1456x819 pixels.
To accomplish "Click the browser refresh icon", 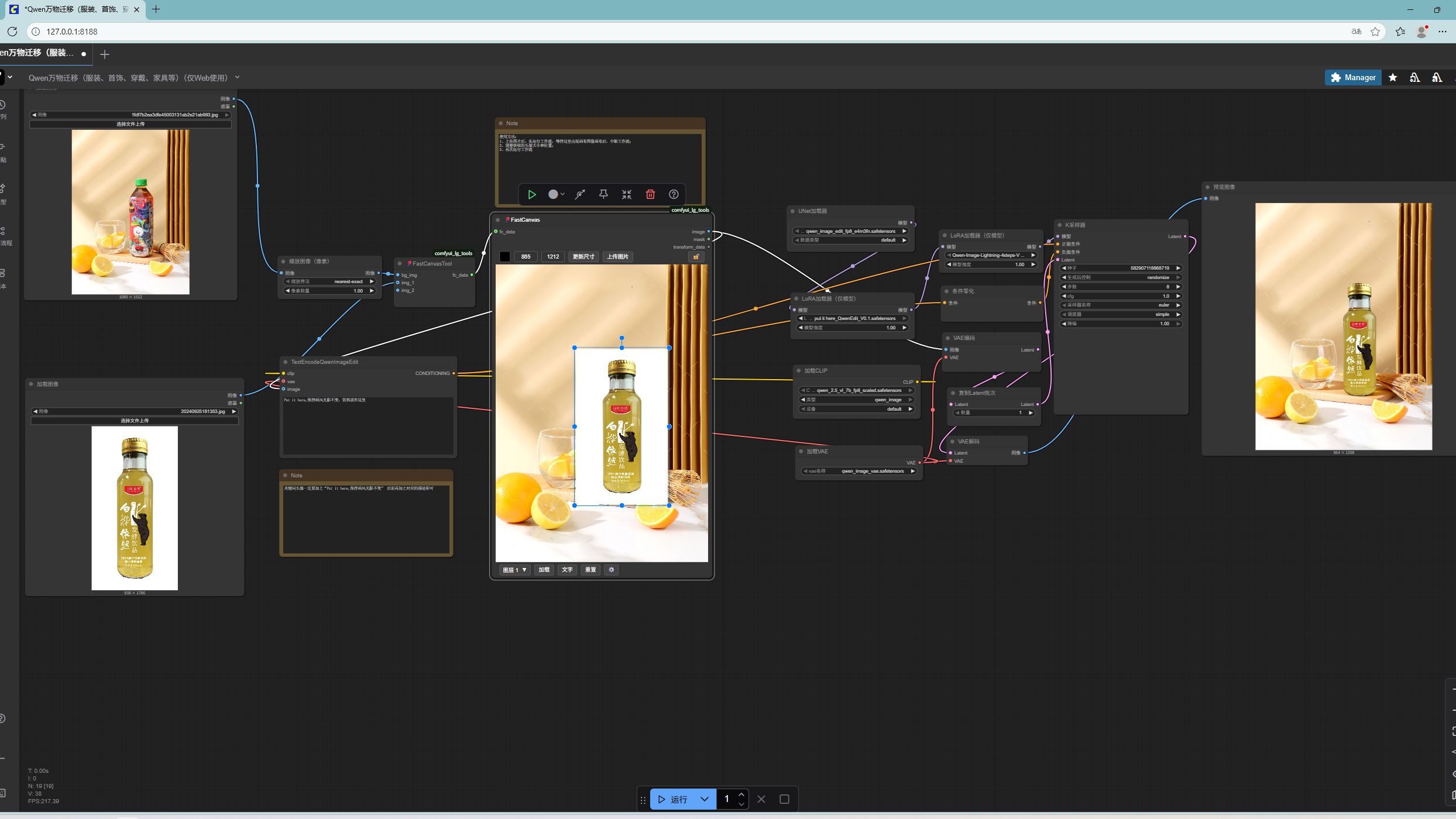I will click(12, 32).
